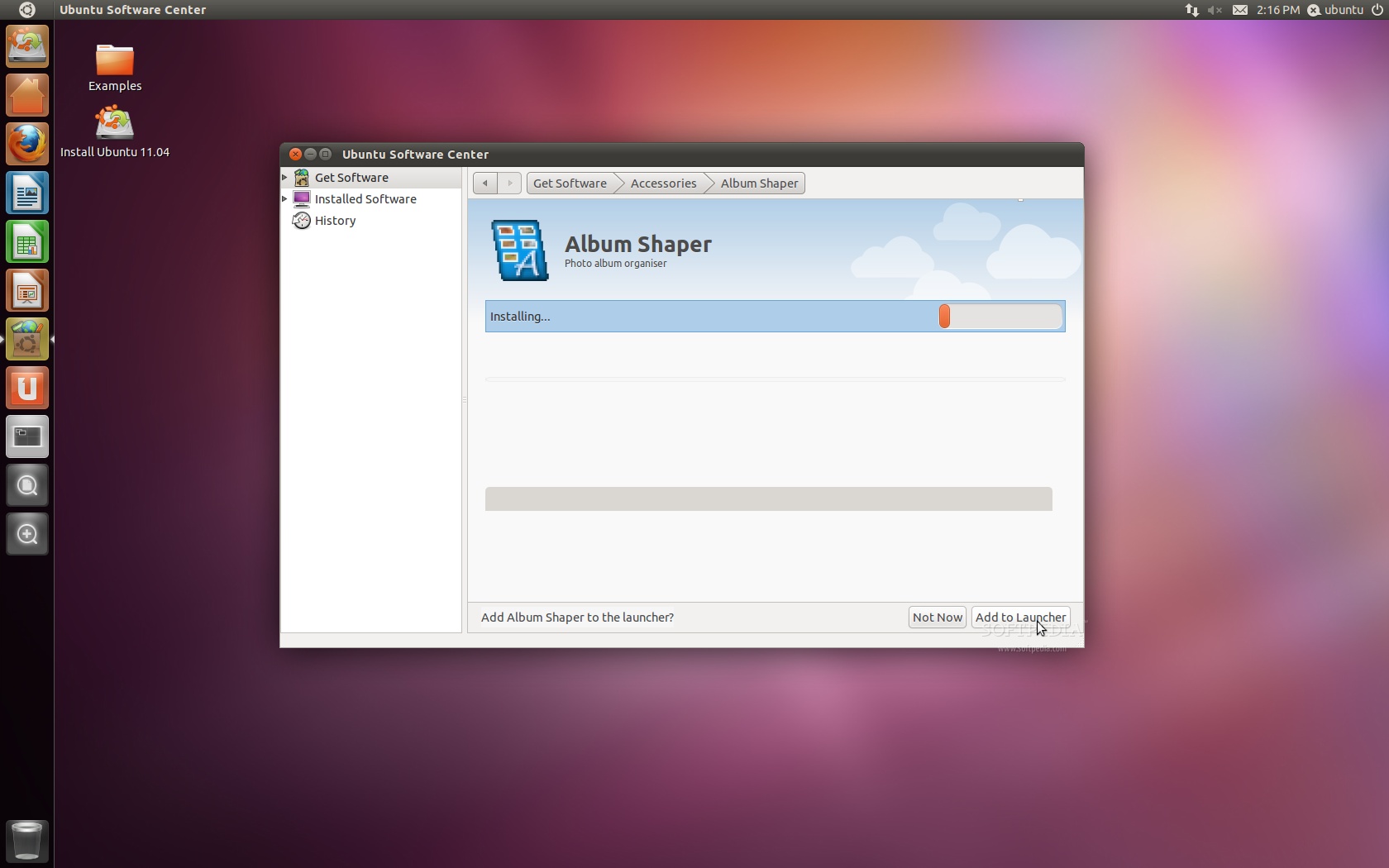The height and width of the screenshot is (868, 1389).
Task: Go back with the left arrow button
Action: (485, 183)
